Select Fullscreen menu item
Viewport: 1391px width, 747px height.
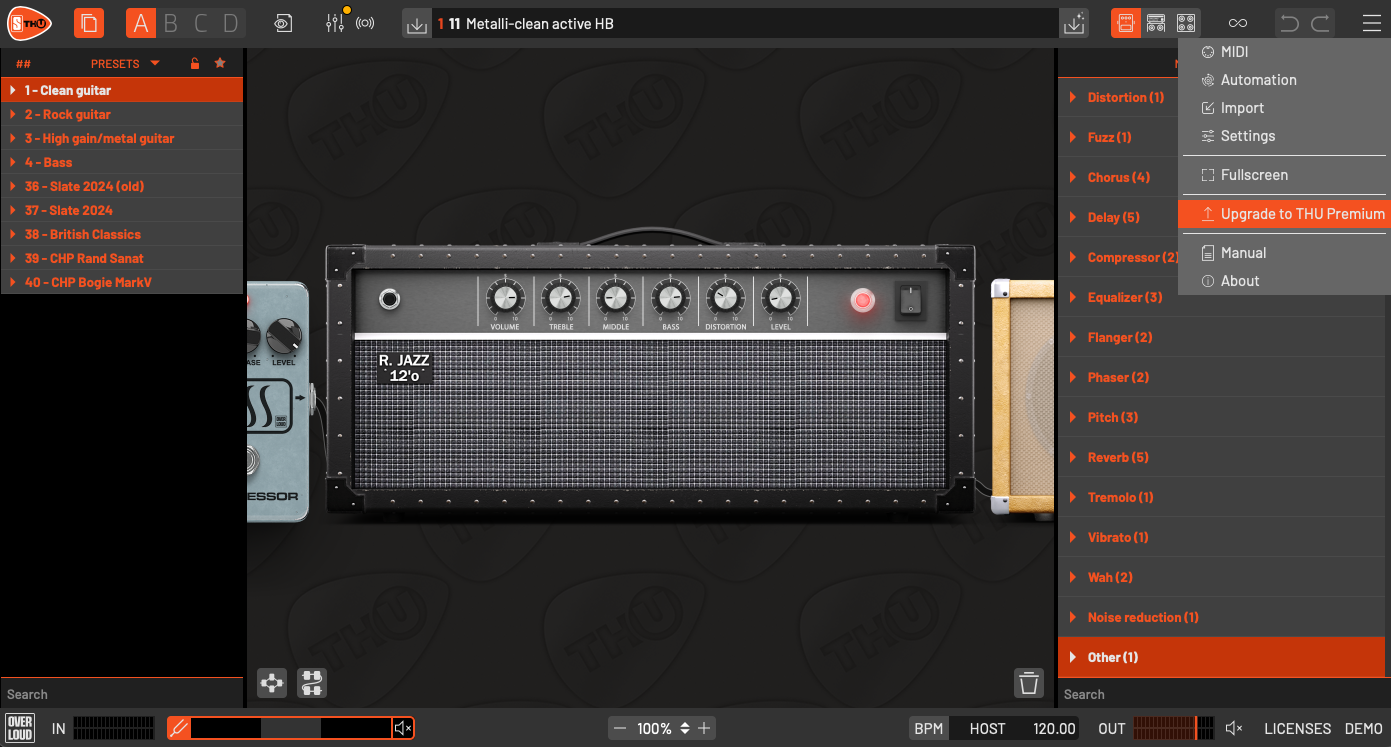pyautogui.click(x=1284, y=175)
